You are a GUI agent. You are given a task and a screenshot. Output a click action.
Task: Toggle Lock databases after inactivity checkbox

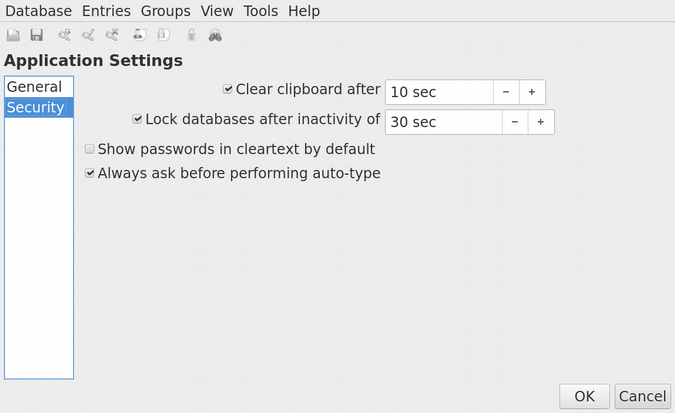tap(138, 119)
